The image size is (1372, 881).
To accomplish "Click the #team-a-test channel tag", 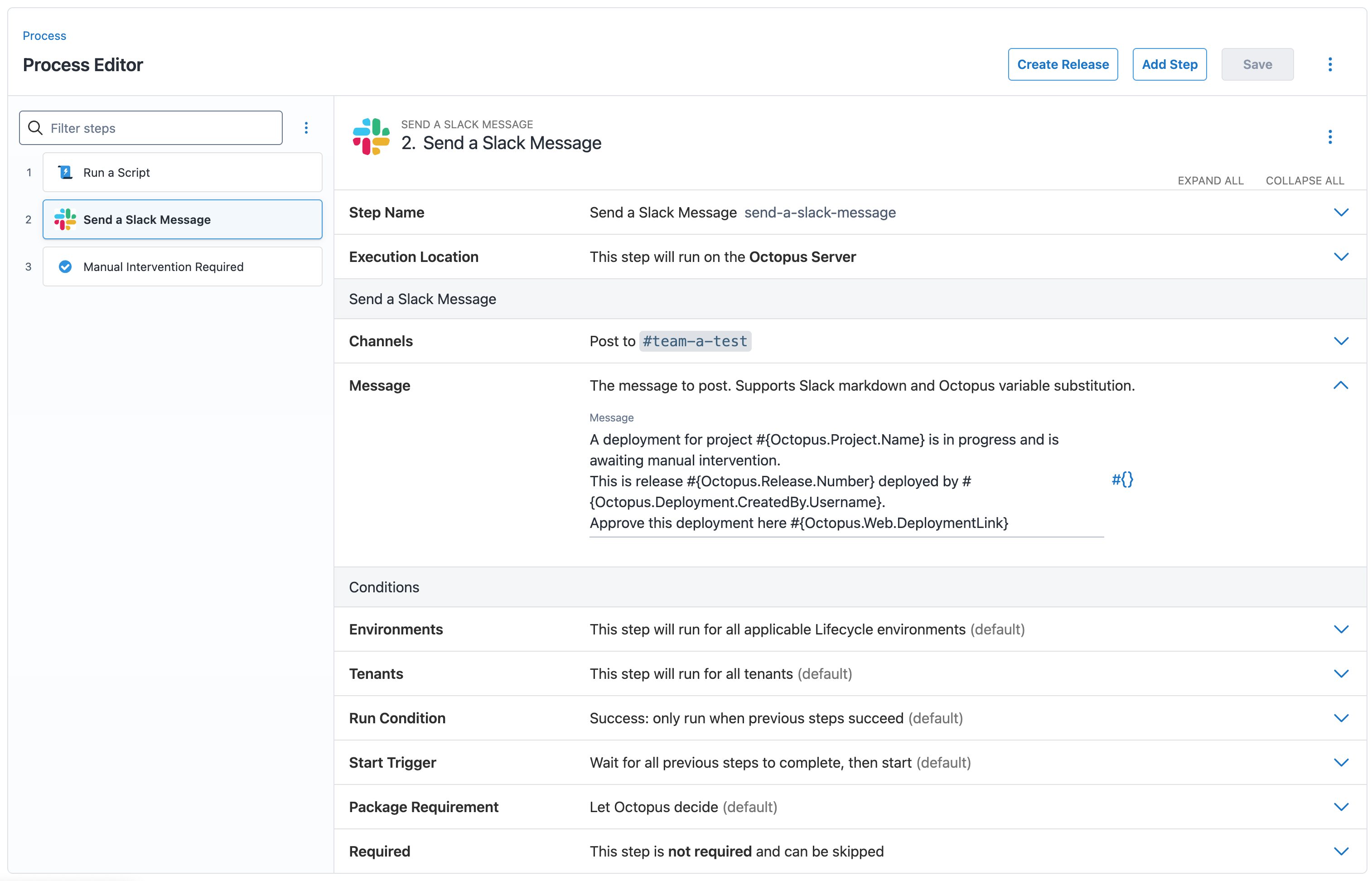I will [x=695, y=341].
